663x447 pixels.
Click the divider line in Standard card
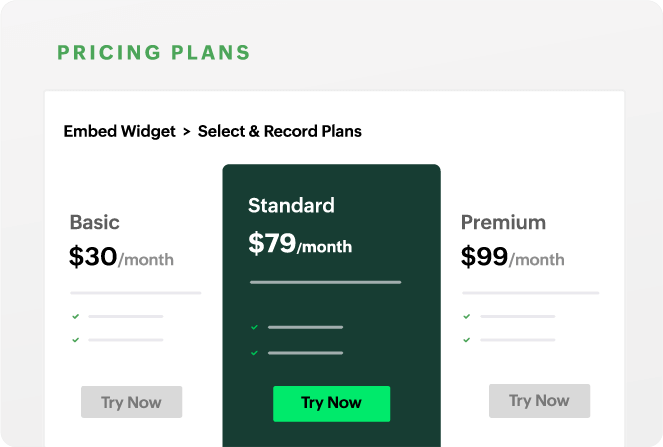(325, 283)
